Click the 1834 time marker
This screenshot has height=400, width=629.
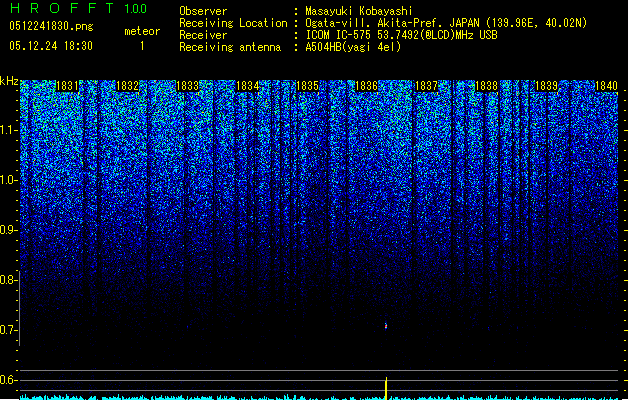(248, 86)
